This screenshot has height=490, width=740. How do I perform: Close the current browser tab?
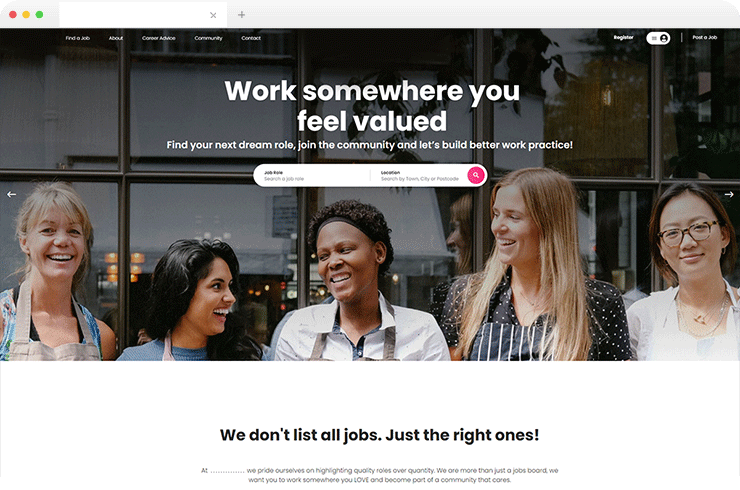[x=213, y=15]
